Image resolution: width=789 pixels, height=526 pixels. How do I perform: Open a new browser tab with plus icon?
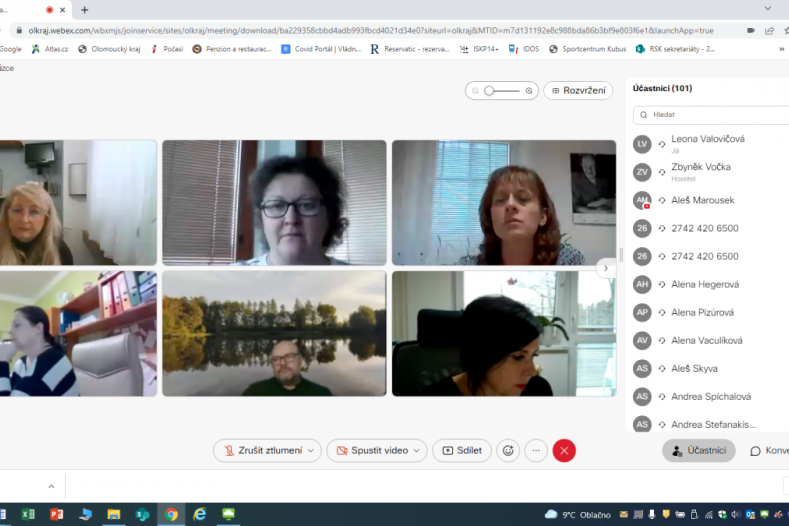coord(84,10)
